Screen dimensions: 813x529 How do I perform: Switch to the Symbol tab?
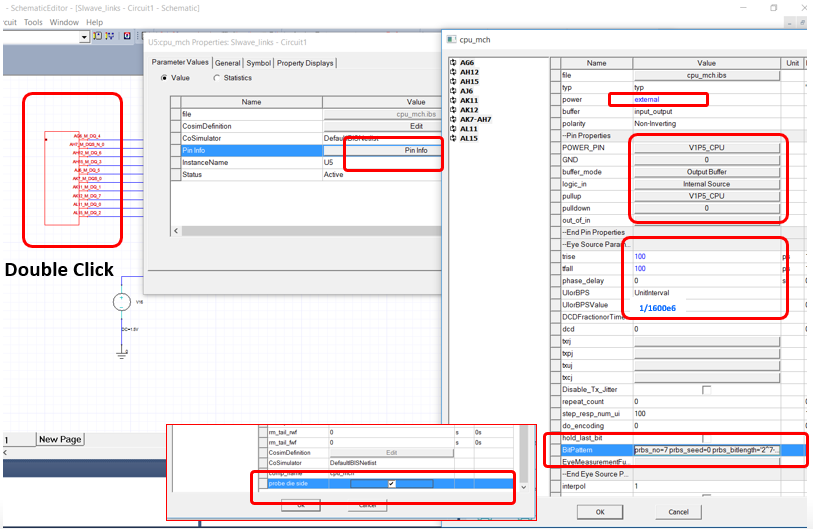258,63
